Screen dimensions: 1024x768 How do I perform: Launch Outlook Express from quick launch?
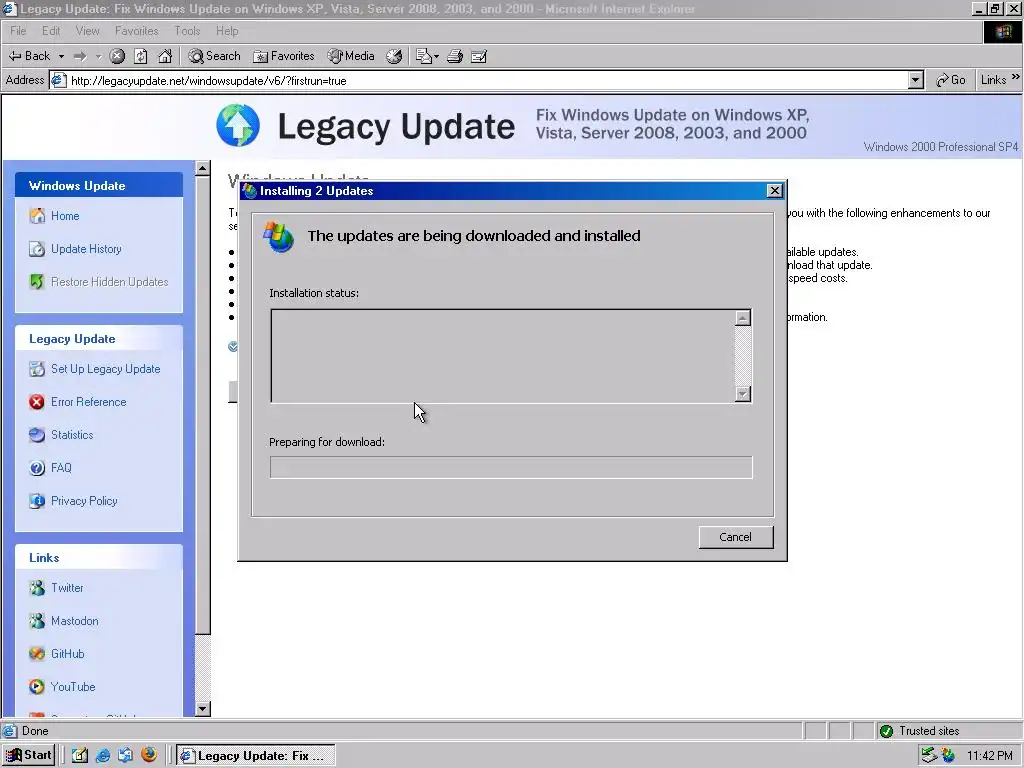(125, 756)
